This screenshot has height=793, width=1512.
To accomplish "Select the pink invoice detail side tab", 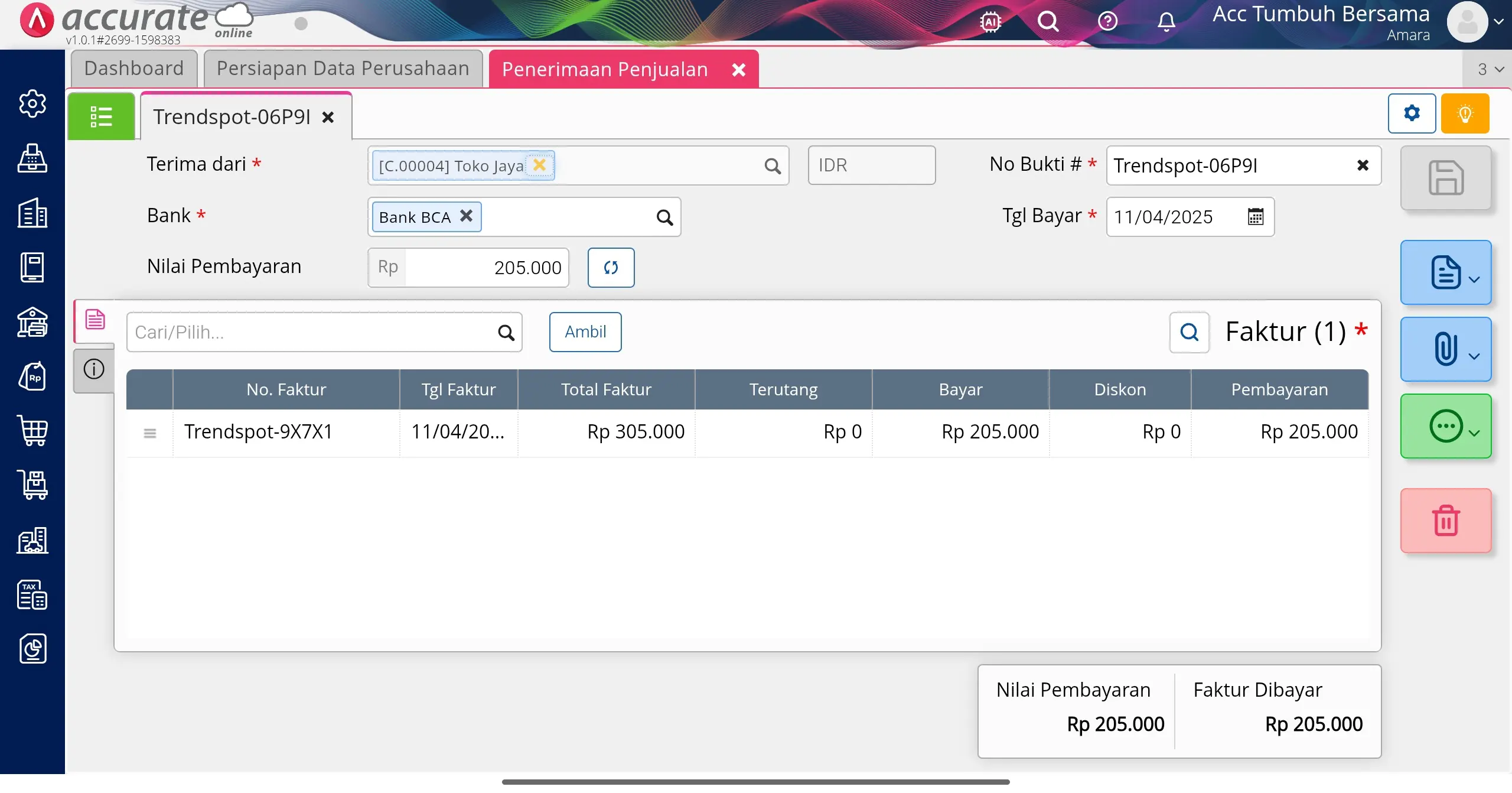I will 94,320.
